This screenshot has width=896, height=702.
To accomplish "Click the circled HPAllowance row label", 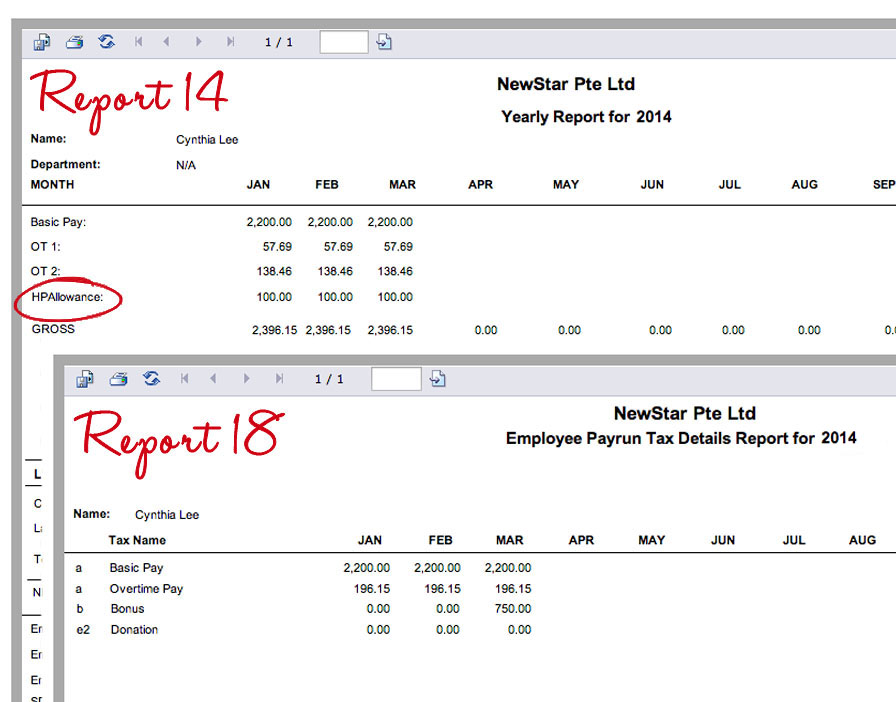I will 68,297.
